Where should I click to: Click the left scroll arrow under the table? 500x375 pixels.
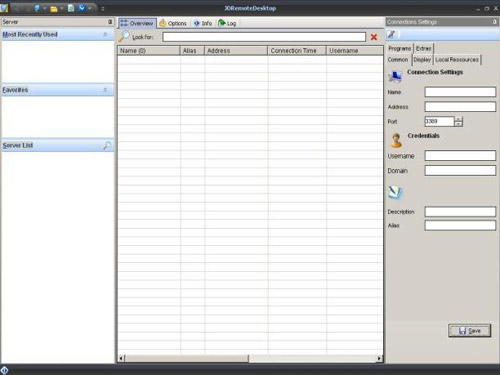tap(121, 358)
